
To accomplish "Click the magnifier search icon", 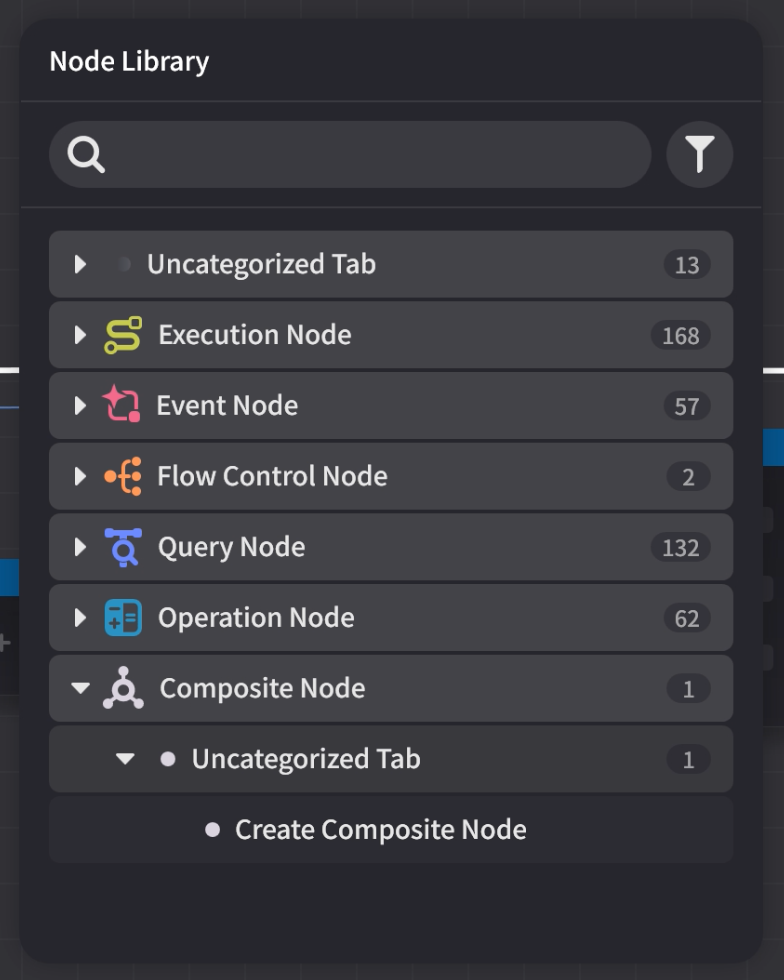I will (x=86, y=154).
